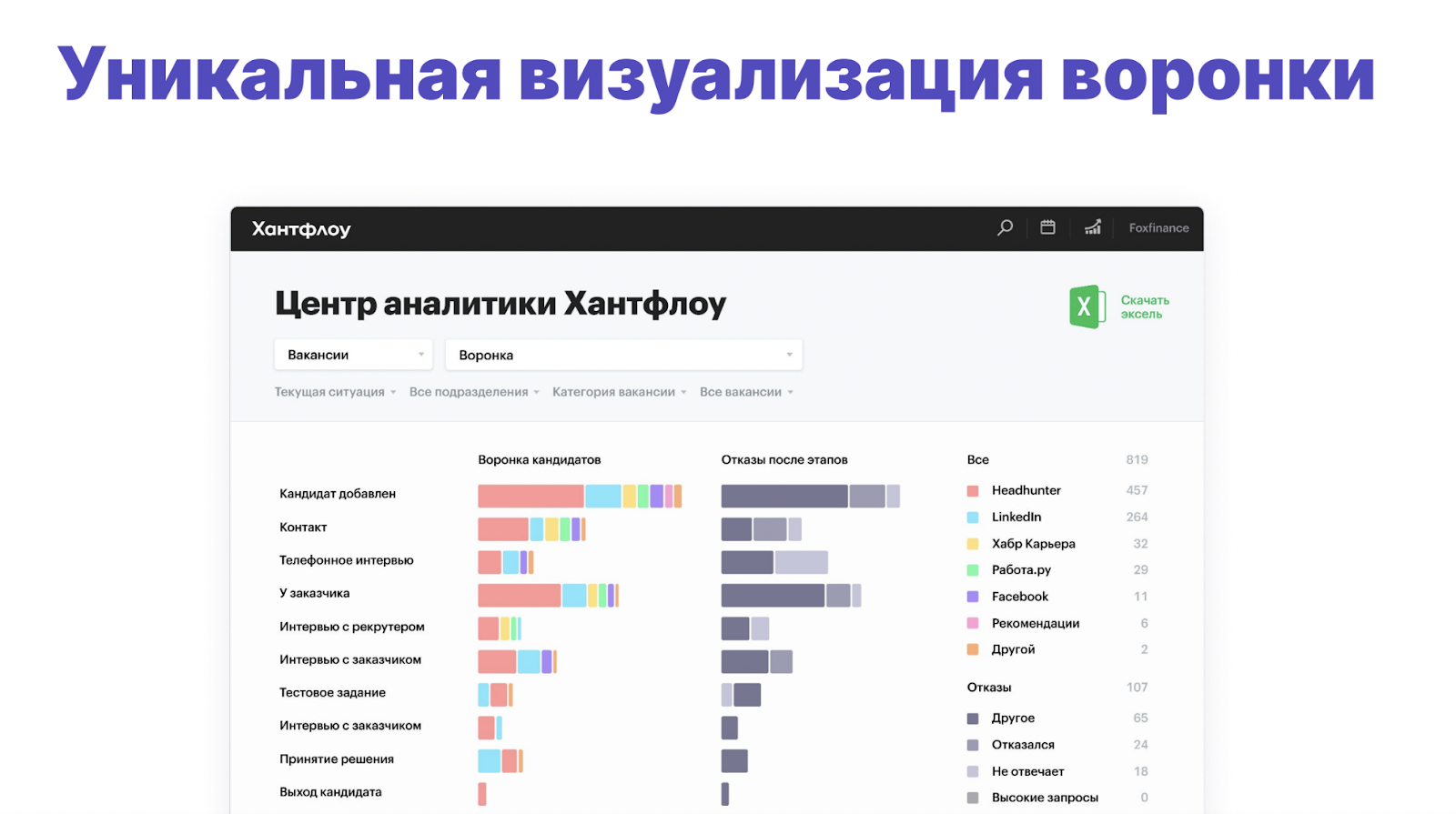Open the Вакансии dropdown
The height and width of the screenshot is (814, 1456).
pos(353,355)
